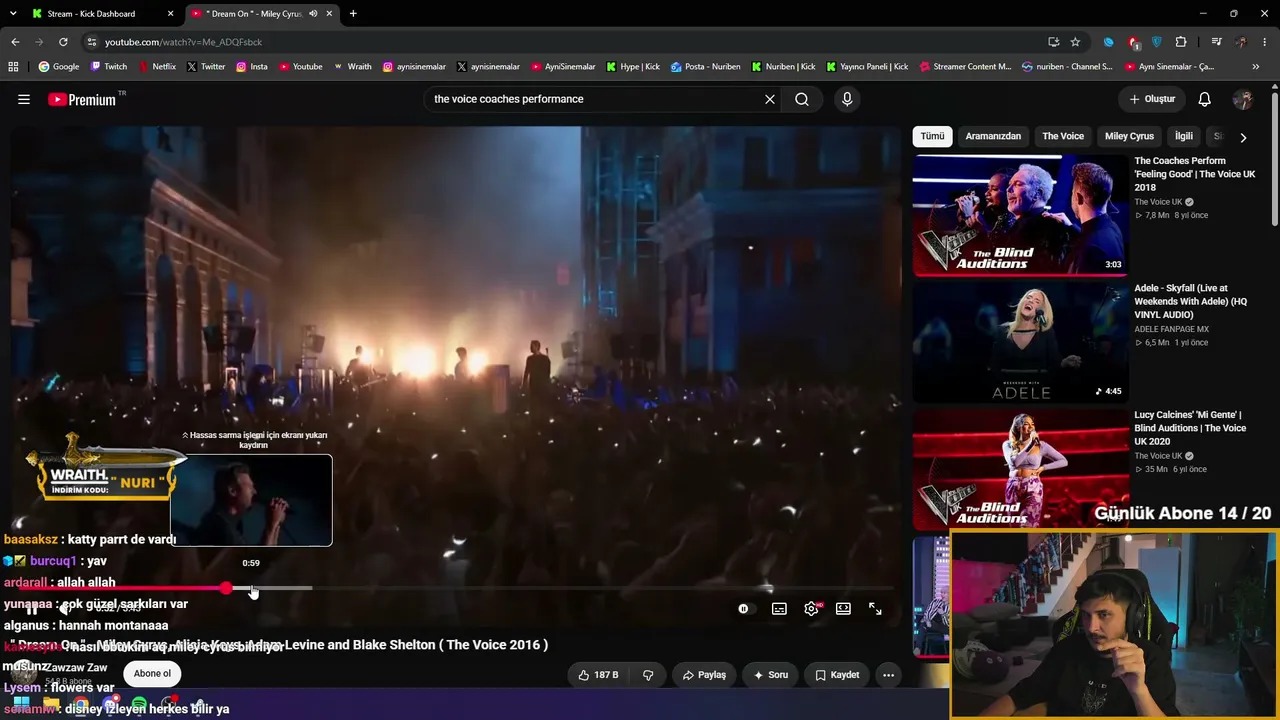Viewport: 1280px width, 720px height.
Task: Open YouTube notifications bell
Action: click(1205, 99)
